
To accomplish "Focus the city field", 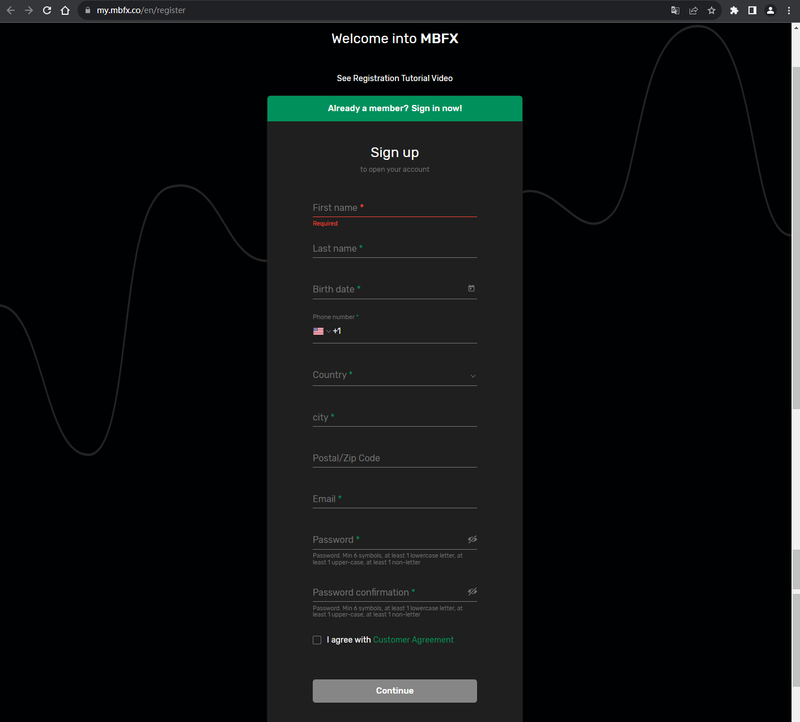I will click(x=394, y=417).
